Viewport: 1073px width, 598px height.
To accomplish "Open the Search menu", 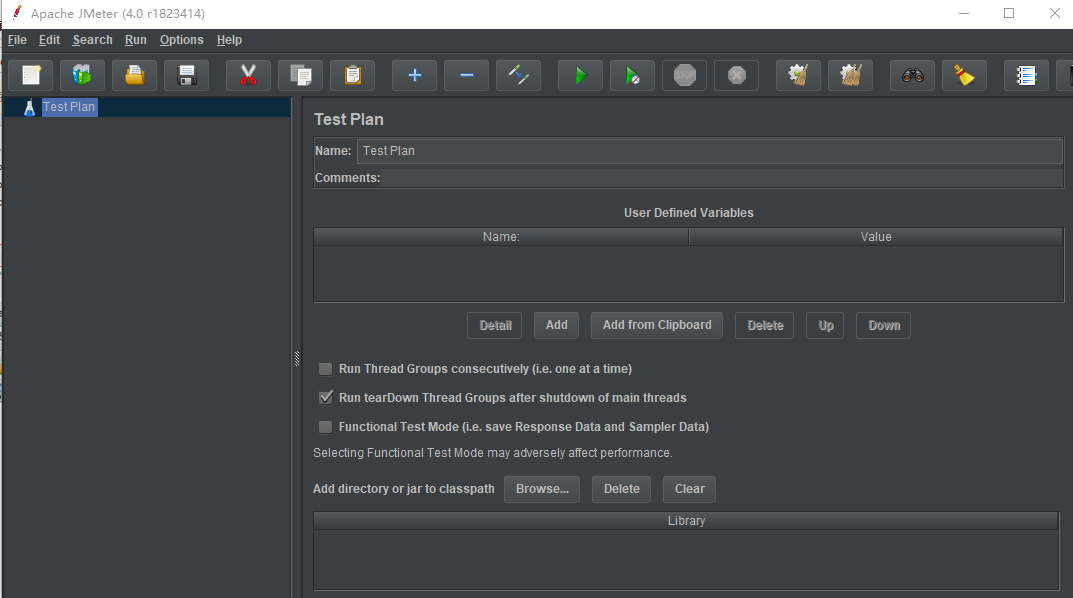I will (x=92, y=40).
